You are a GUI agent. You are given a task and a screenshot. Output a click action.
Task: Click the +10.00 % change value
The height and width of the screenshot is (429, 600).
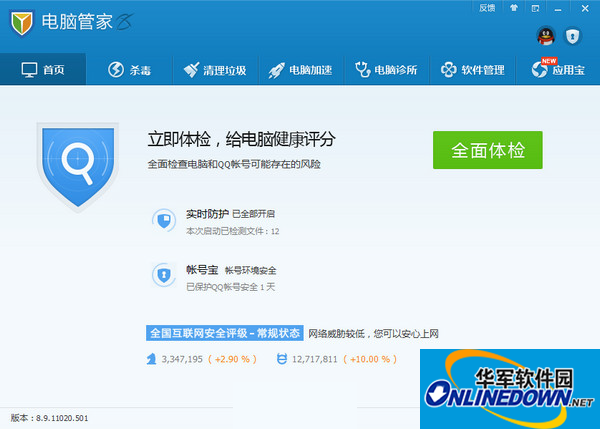click(x=370, y=359)
